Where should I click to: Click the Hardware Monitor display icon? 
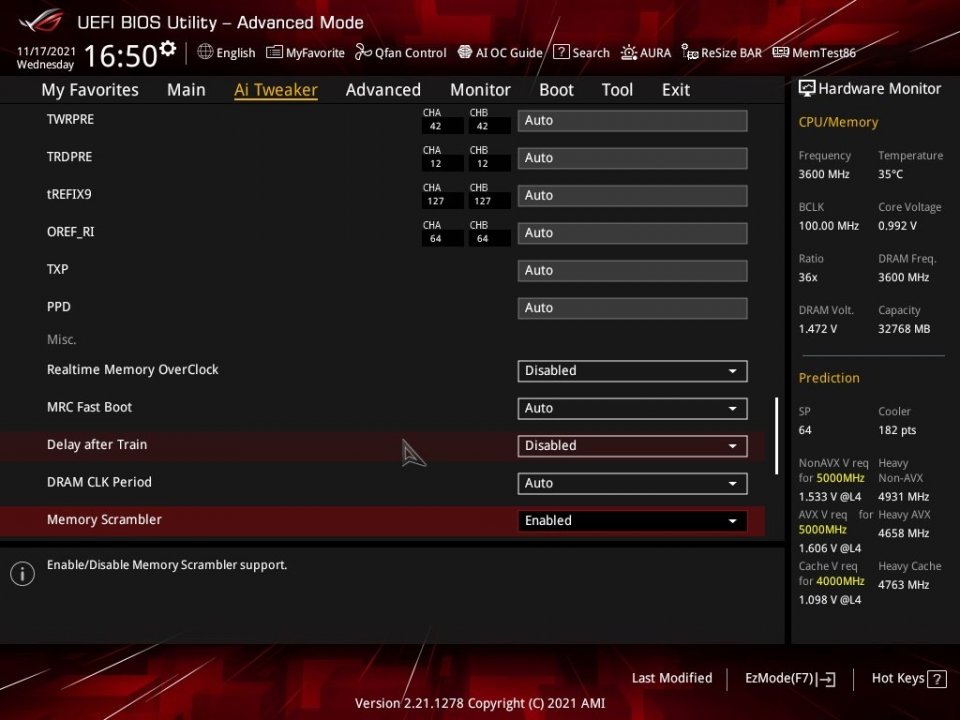(807, 89)
